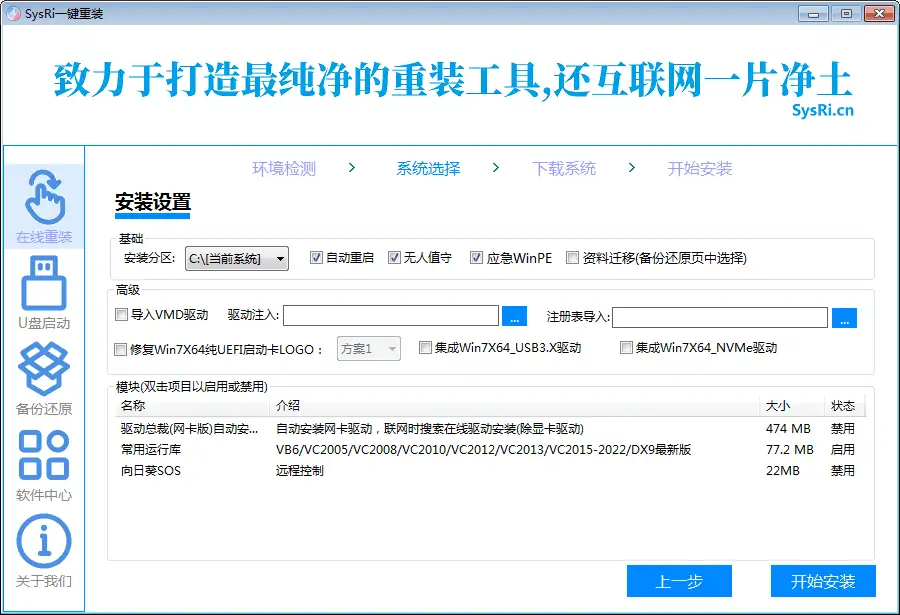
Task: Minimize the SysRi window
Action: pos(813,13)
